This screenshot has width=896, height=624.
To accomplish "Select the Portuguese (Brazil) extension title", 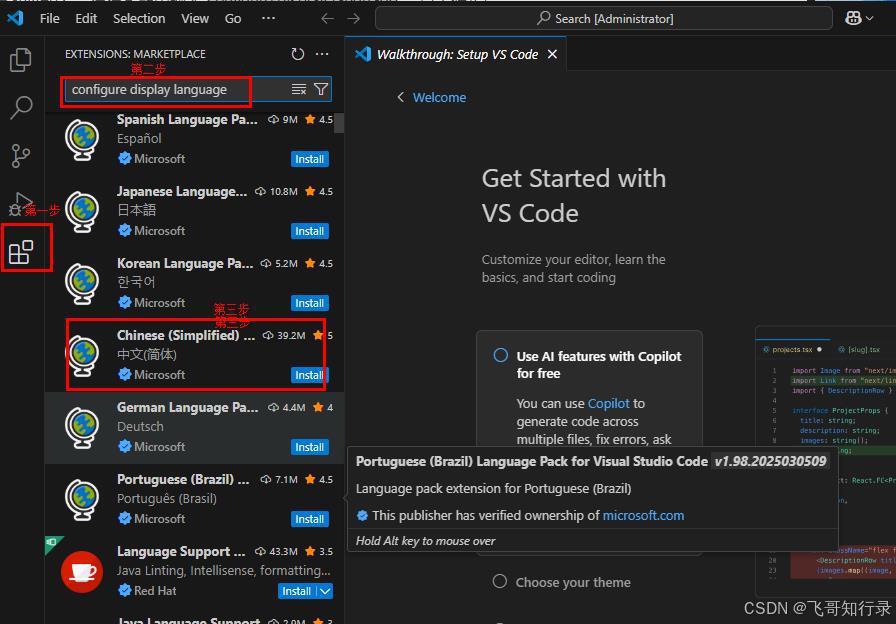I will click(183, 479).
